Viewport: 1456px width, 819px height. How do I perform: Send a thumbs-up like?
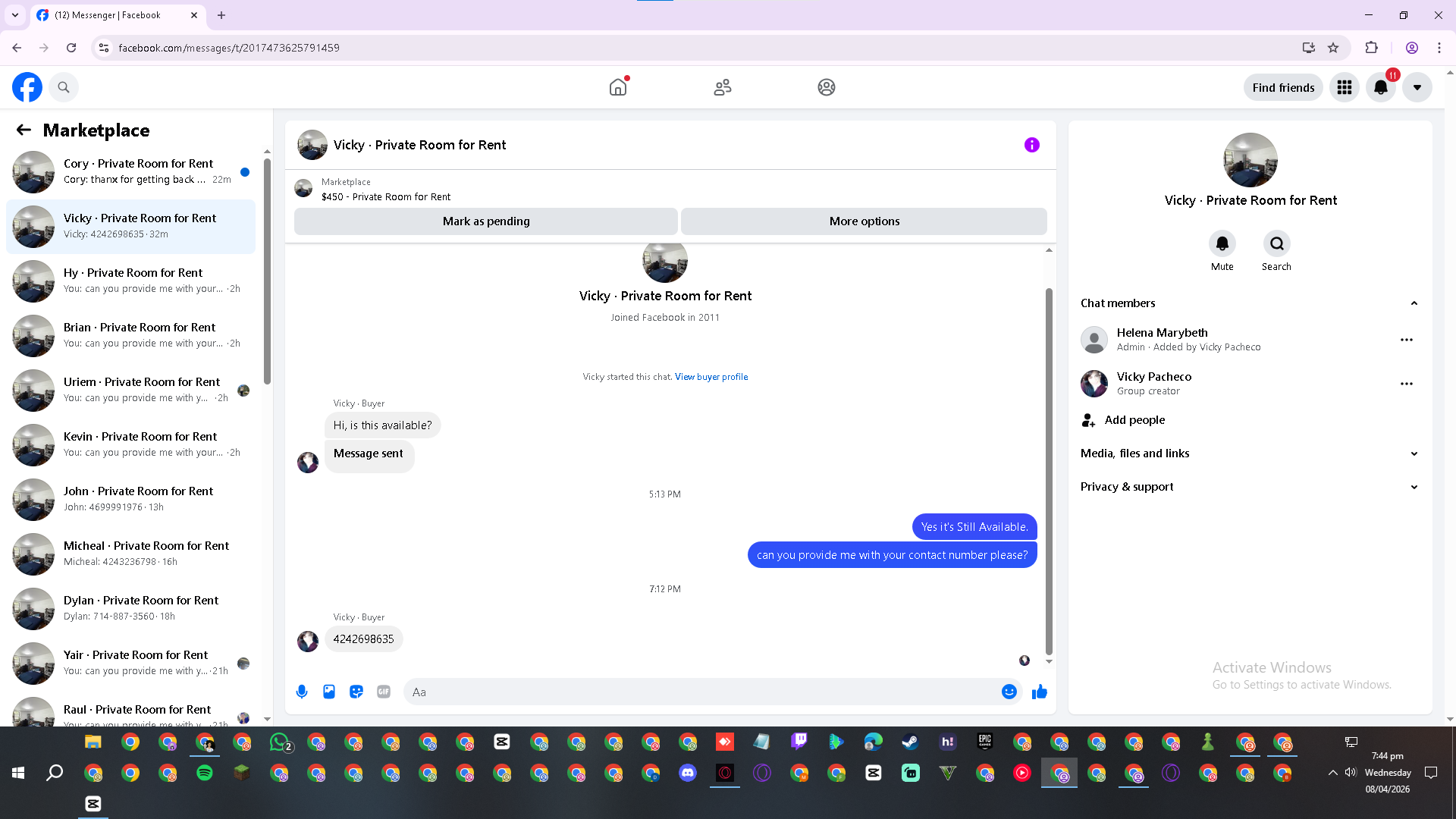click(1040, 692)
